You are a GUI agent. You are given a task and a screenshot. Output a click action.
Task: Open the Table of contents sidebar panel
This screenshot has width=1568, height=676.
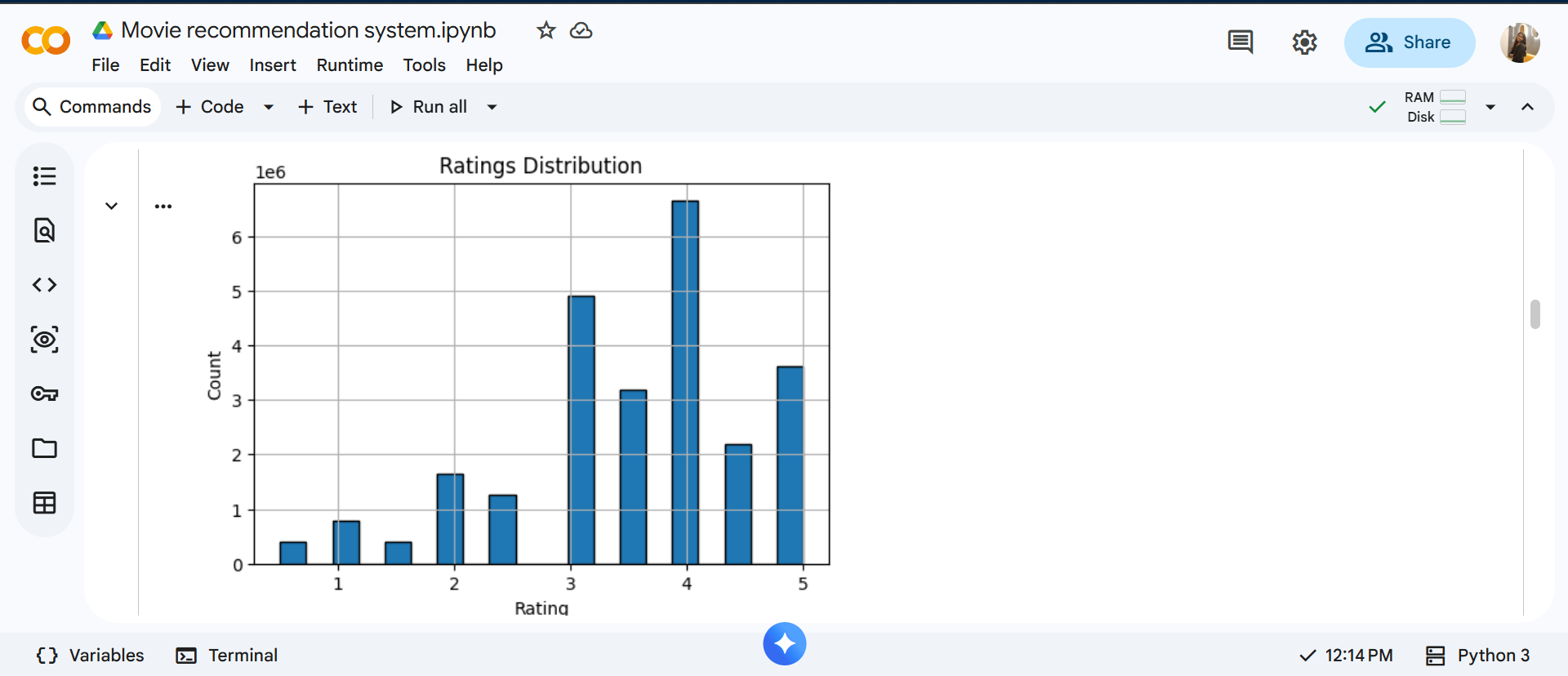[x=44, y=176]
